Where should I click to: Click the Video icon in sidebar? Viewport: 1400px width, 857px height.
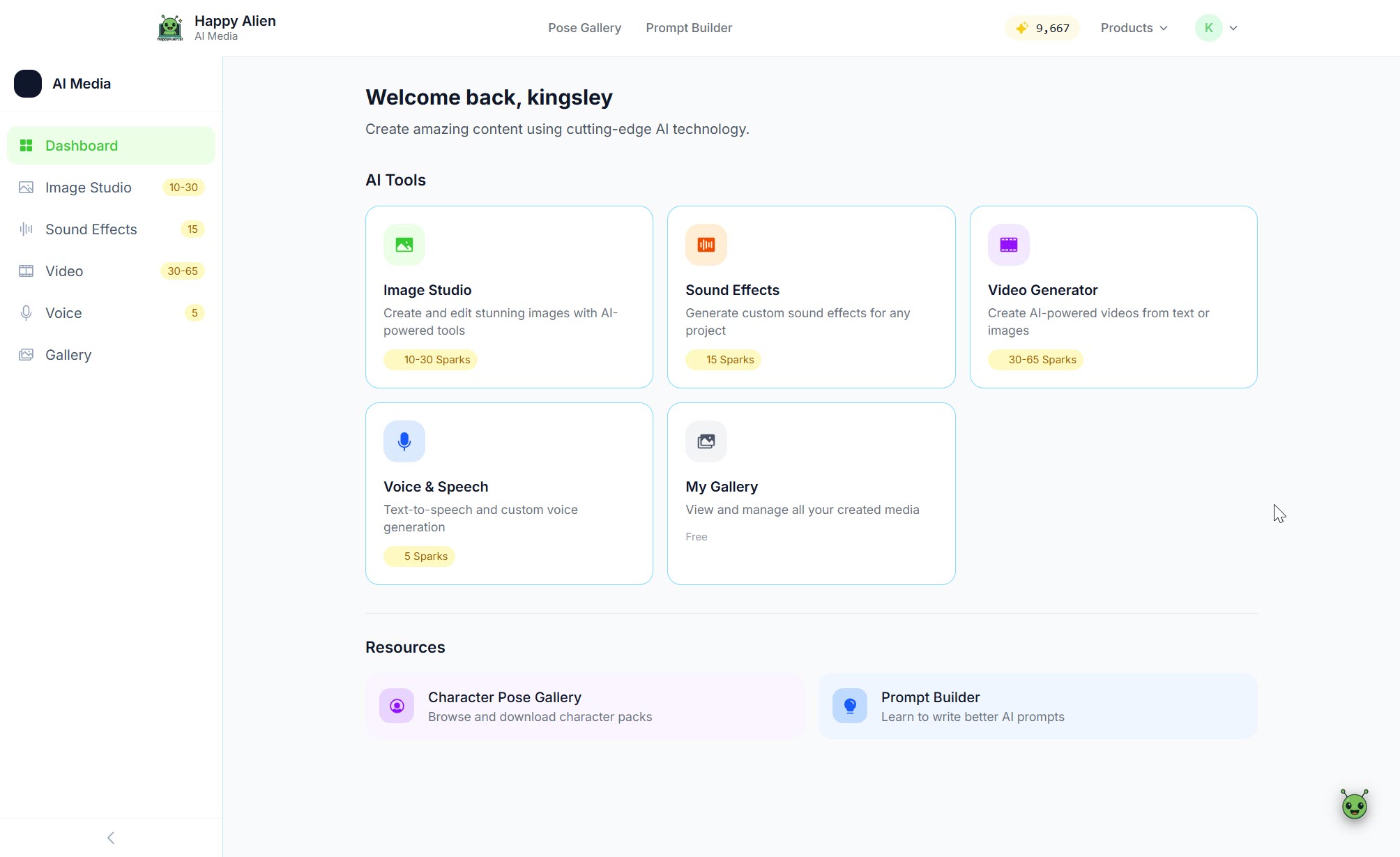coord(26,271)
